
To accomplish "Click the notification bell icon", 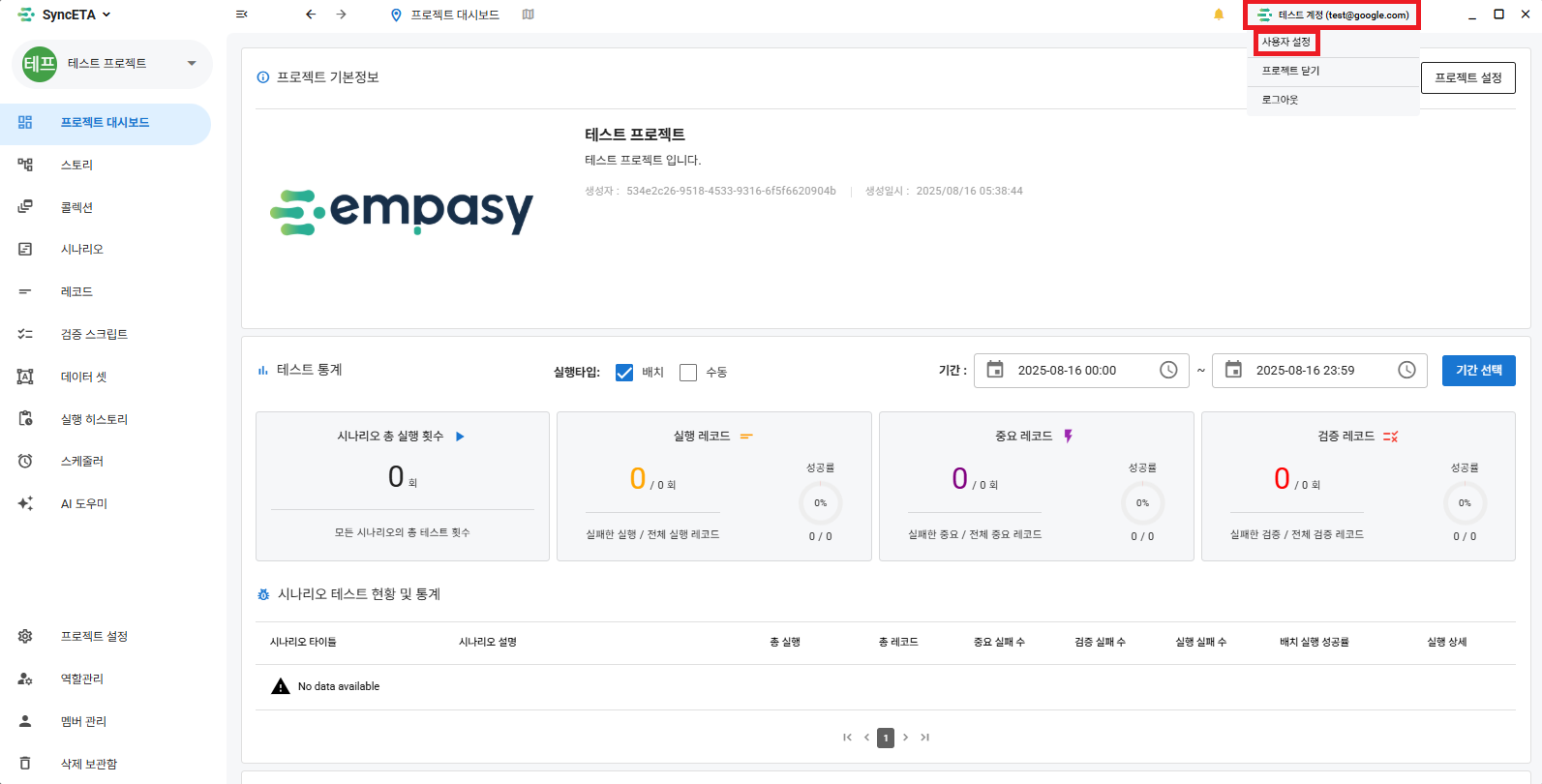I will pyautogui.click(x=1219, y=15).
